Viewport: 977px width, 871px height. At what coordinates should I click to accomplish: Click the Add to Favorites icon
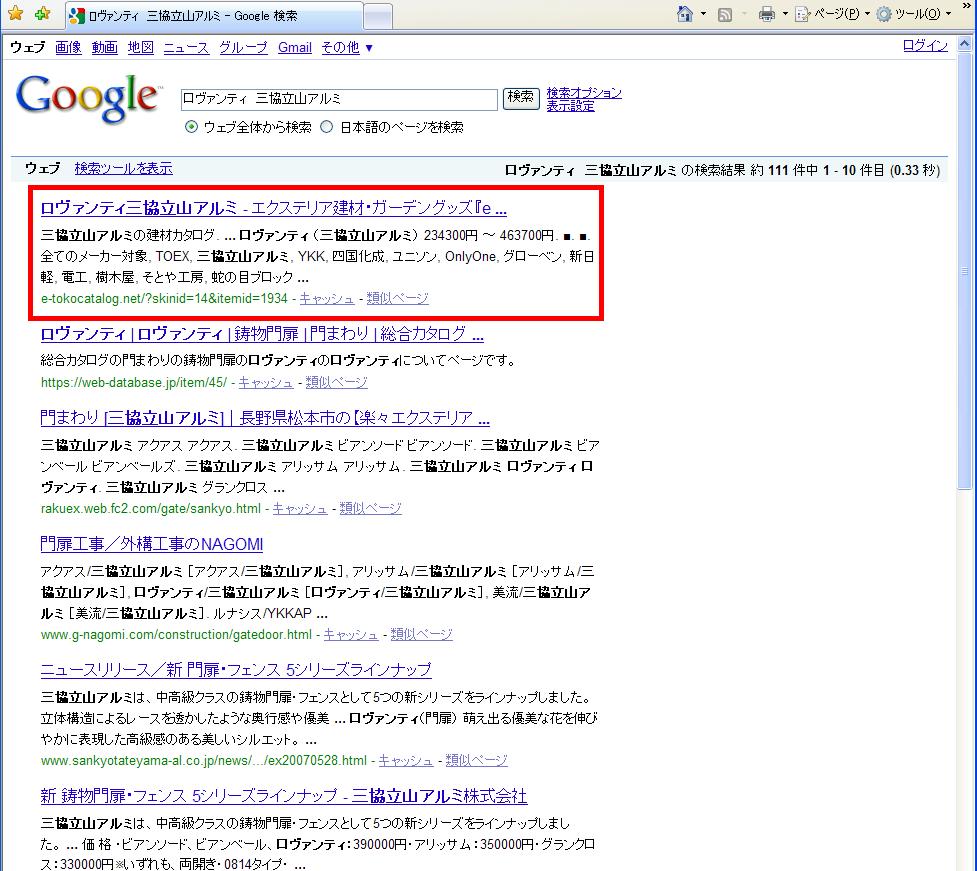[x=42, y=14]
